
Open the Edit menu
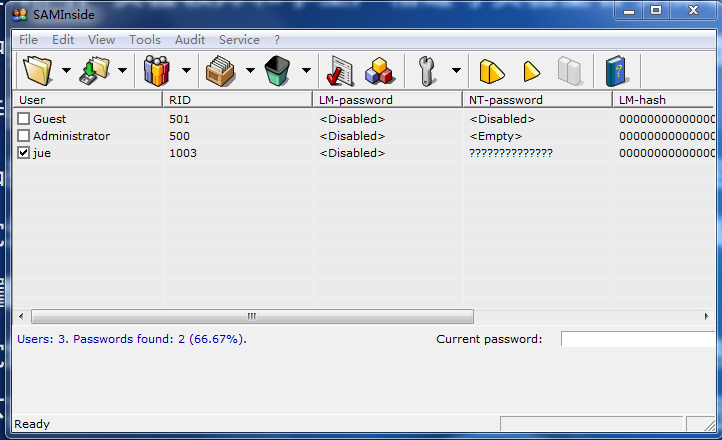[63, 40]
